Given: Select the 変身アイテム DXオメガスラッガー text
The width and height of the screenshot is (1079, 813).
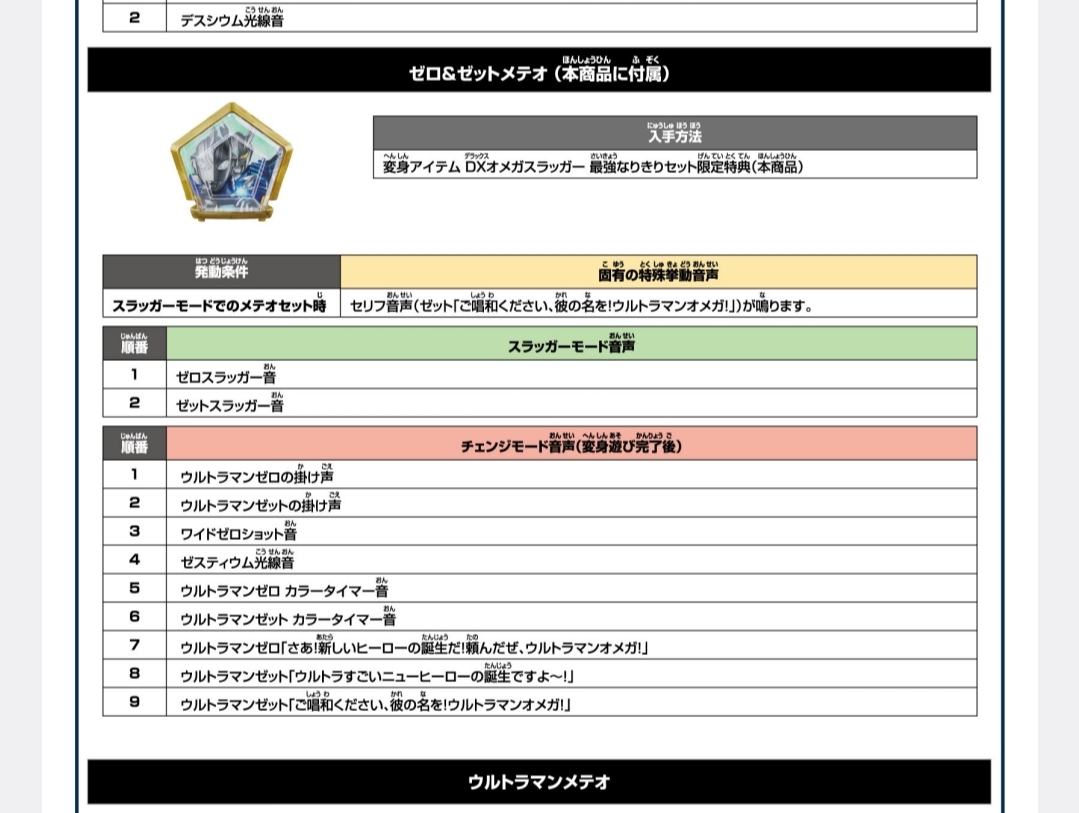Looking at the screenshot, I should click(484, 166).
